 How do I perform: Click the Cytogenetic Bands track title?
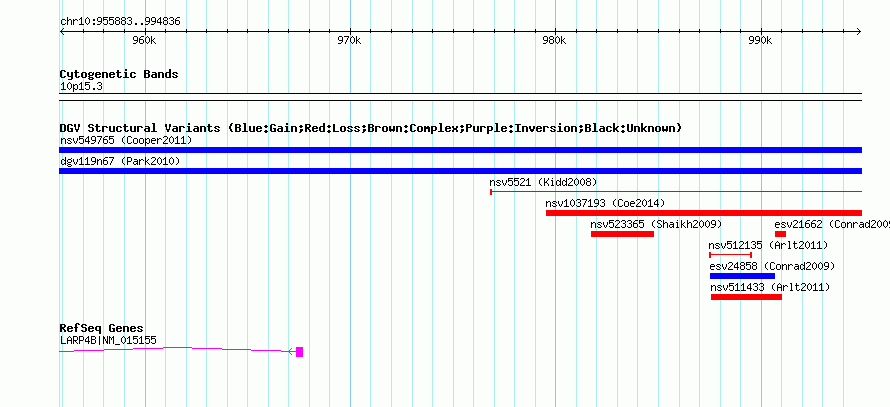click(x=119, y=74)
